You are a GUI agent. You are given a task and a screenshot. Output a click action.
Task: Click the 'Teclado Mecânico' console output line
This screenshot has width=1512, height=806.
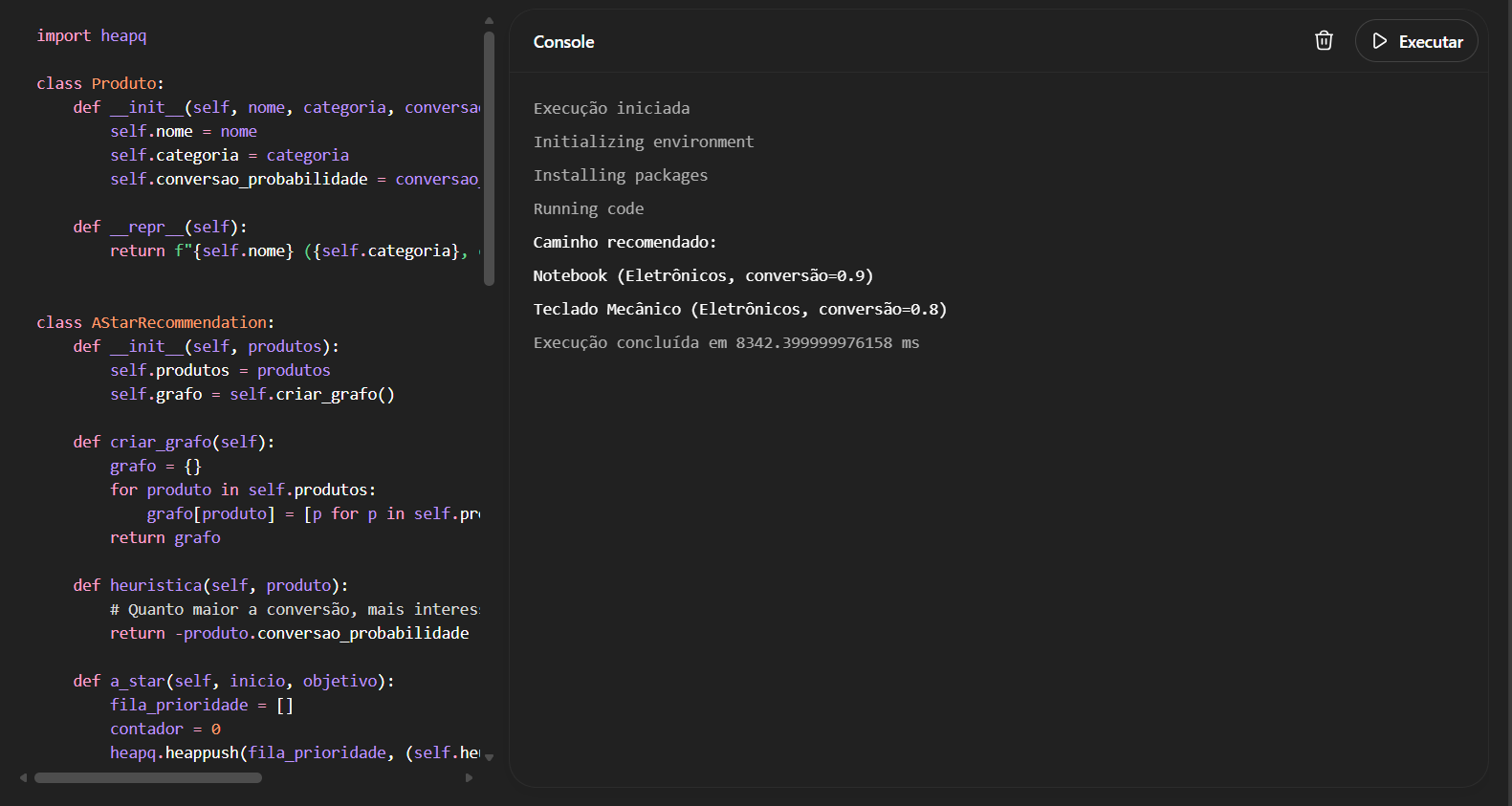[x=739, y=310]
